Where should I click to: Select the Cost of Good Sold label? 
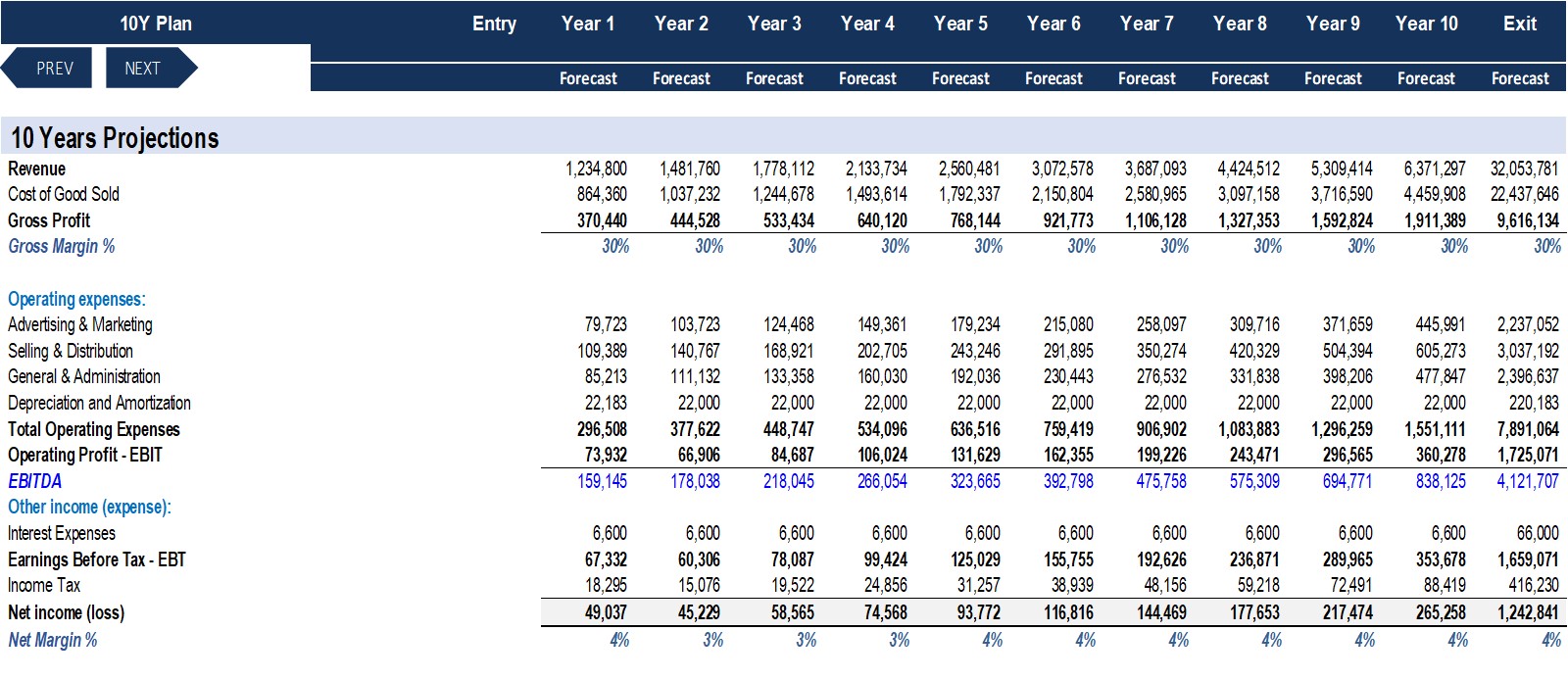pos(64,194)
